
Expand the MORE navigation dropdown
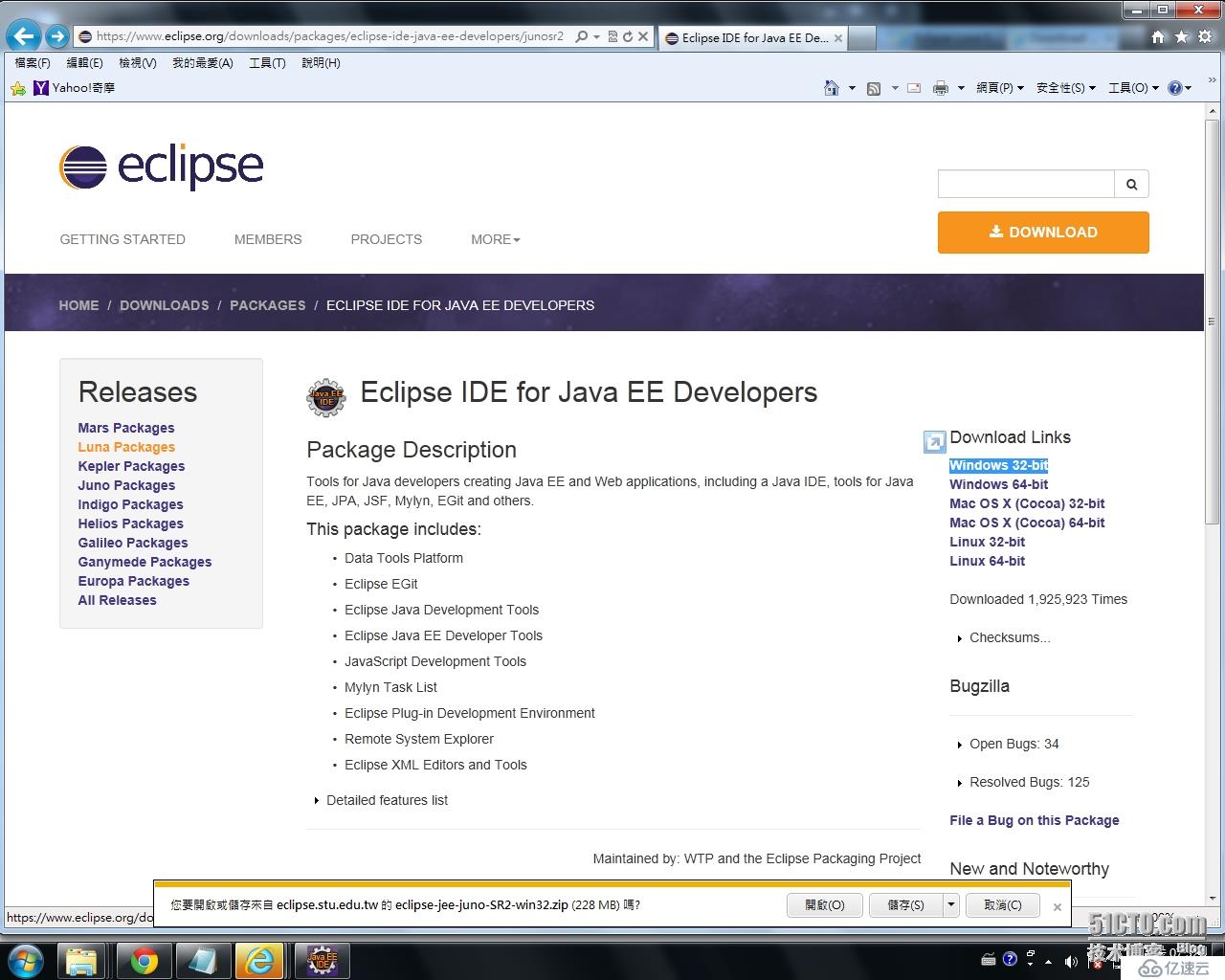[495, 239]
